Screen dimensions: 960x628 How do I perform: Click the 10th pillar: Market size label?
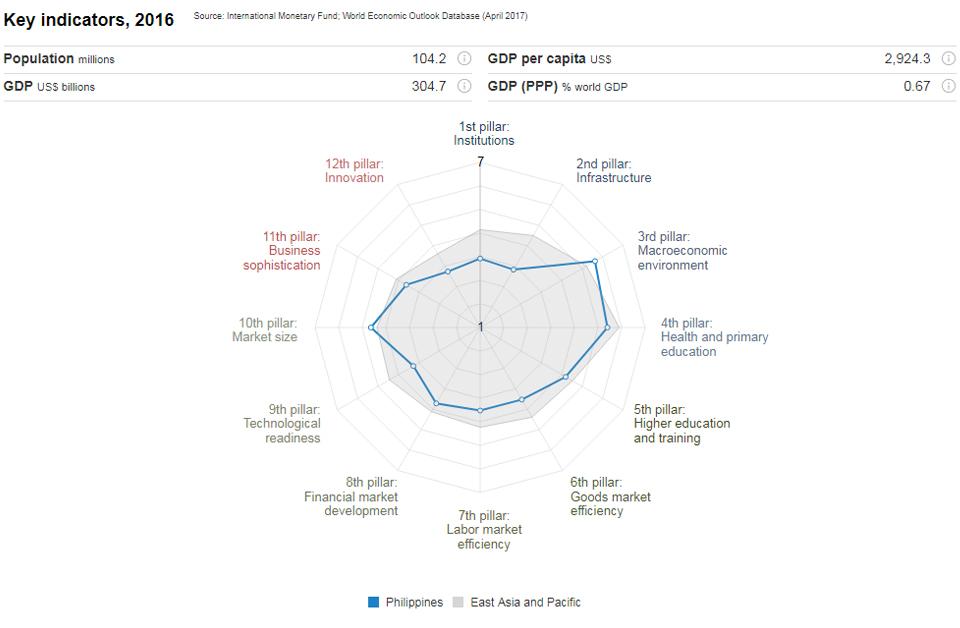(x=265, y=330)
